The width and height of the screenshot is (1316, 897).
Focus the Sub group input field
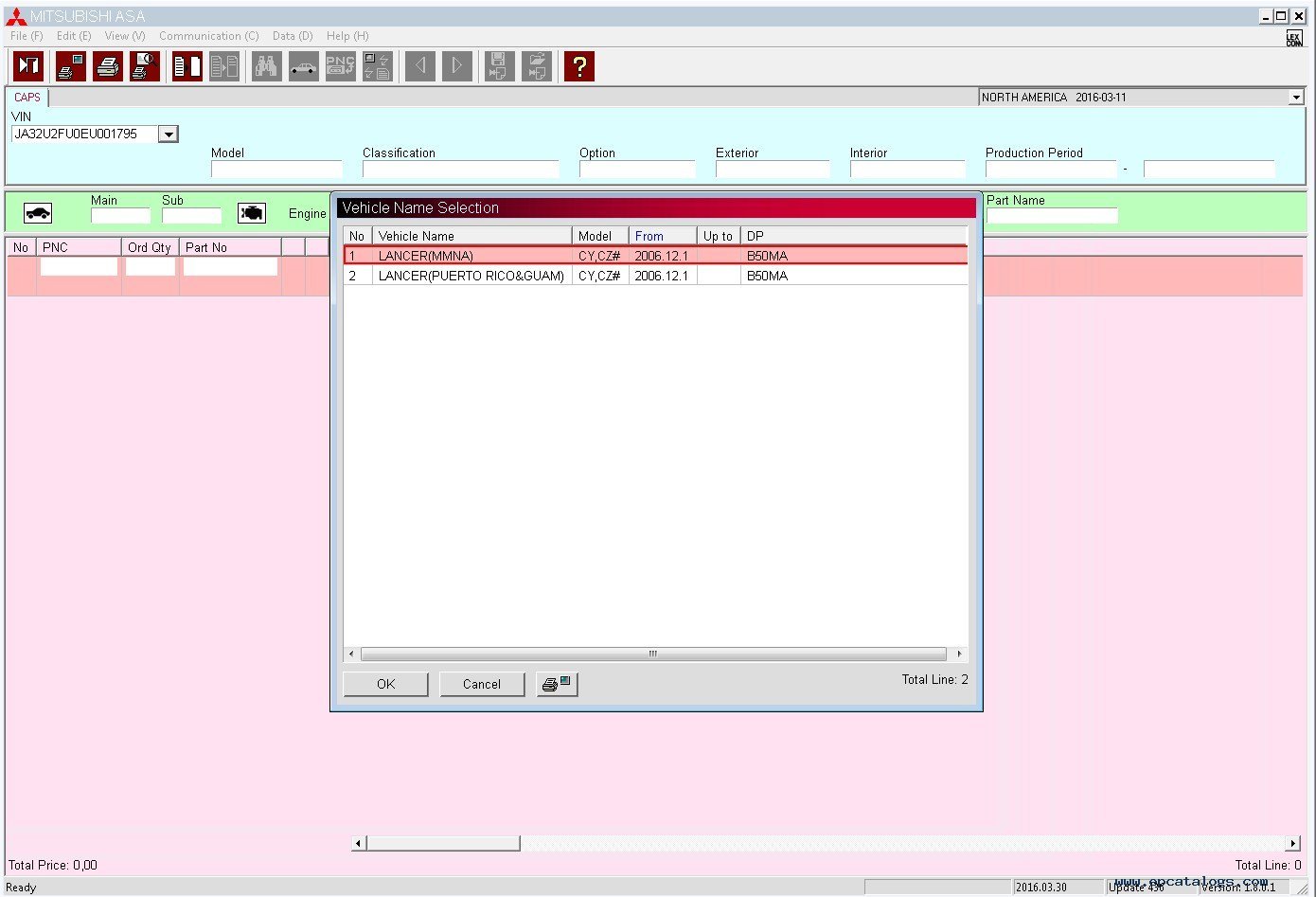tap(191, 216)
